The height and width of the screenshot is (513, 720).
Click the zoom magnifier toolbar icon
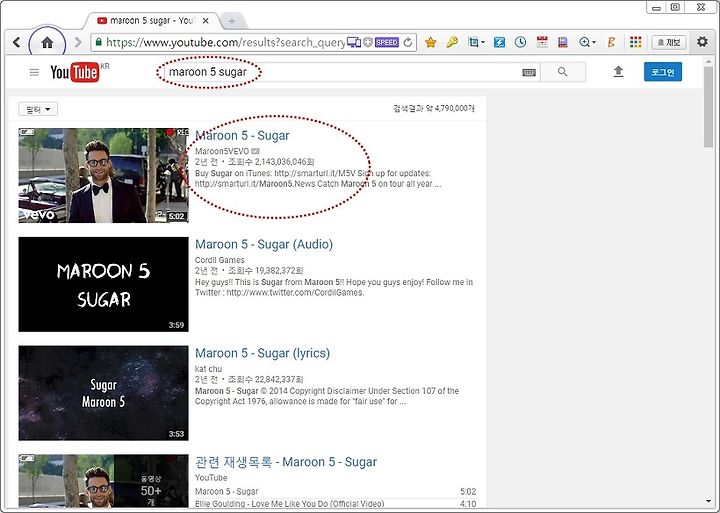(584, 43)
